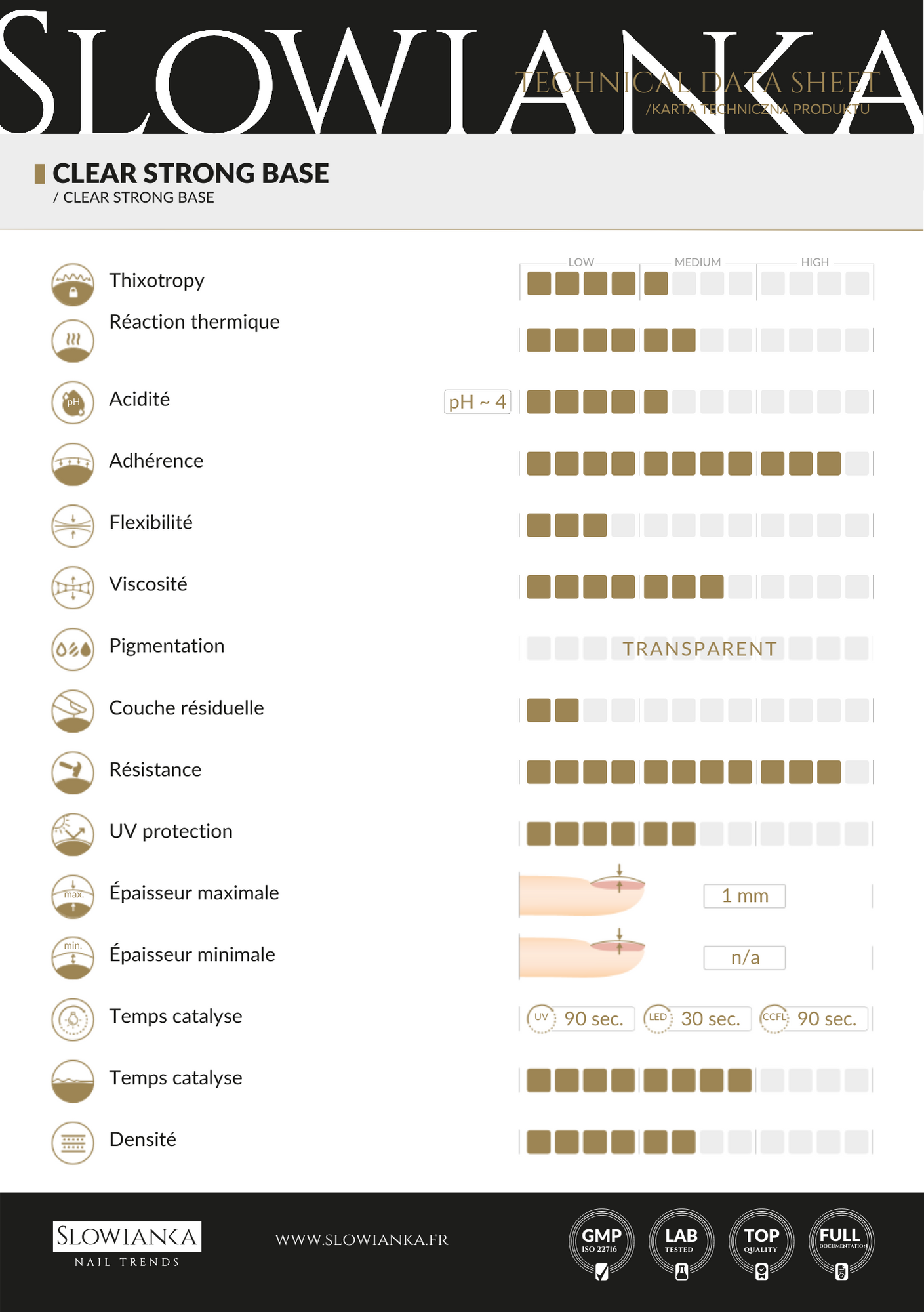Click the UV protection icon
This screenshot has height=1312, width=924.
click(x=73, y=834)
